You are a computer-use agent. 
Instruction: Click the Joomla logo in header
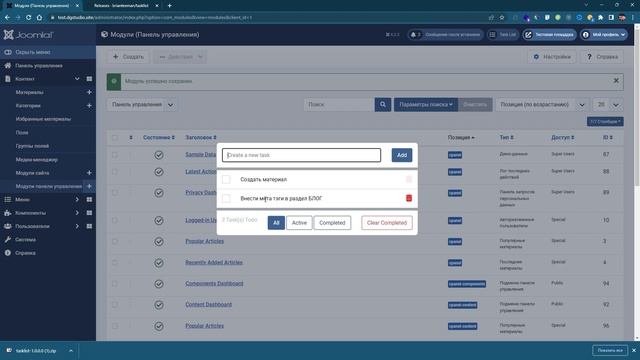[x=29, y=35]
